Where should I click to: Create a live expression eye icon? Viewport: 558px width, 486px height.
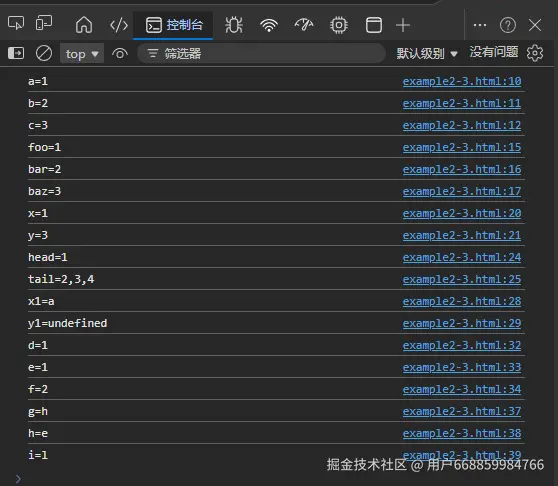[120, 54]
